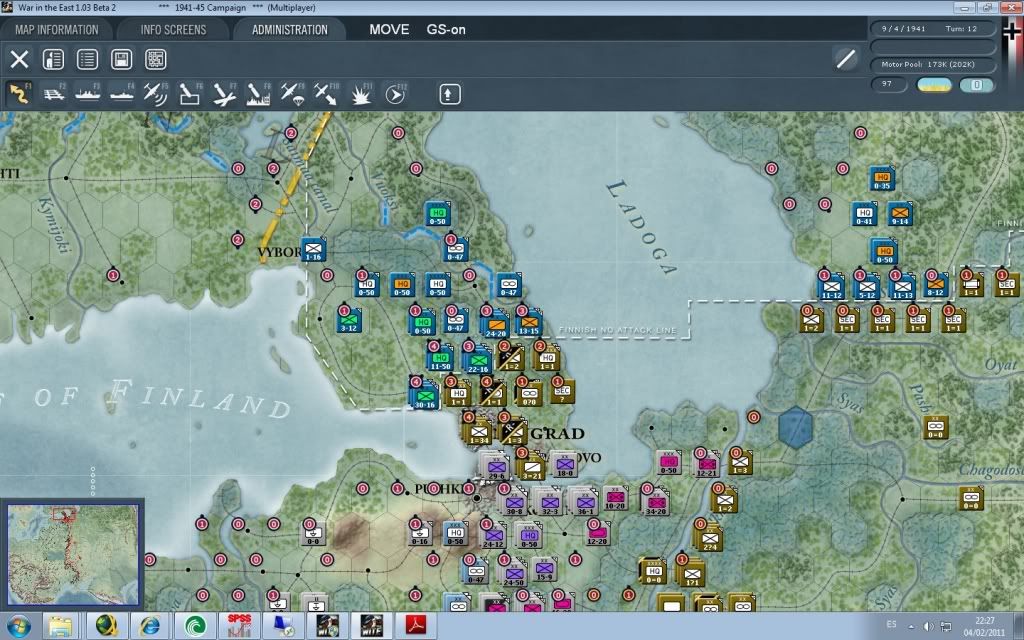Open Windows Explorer from the taskbar

coord(60,627)
